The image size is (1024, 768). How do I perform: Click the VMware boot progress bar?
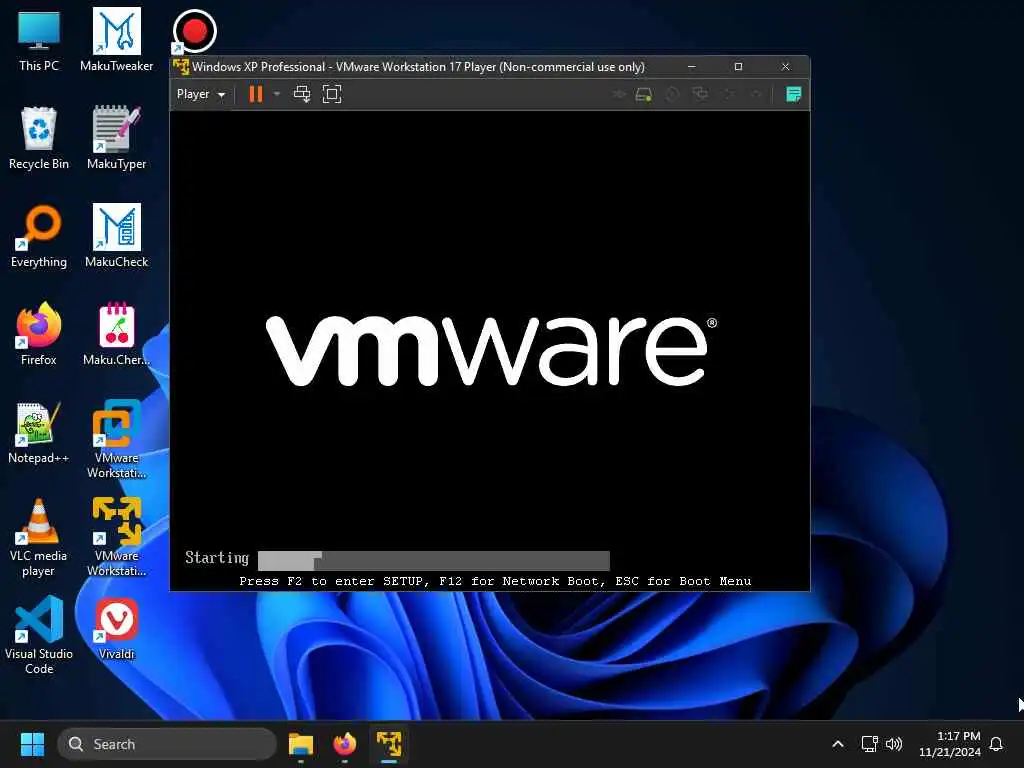click(x=434, y=560)
